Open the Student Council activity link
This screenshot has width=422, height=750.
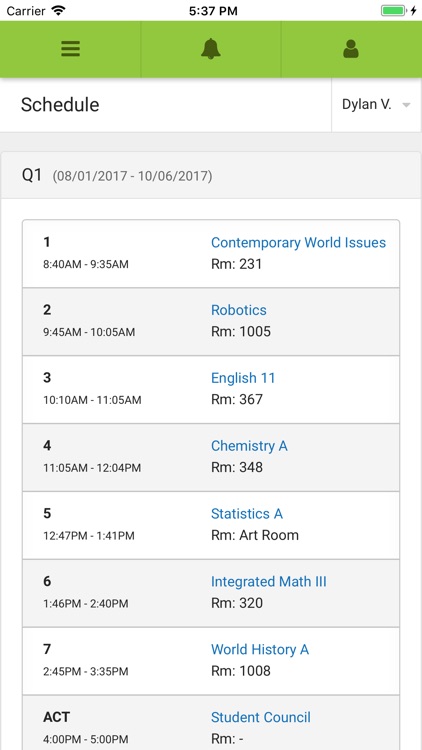(261, 717)
